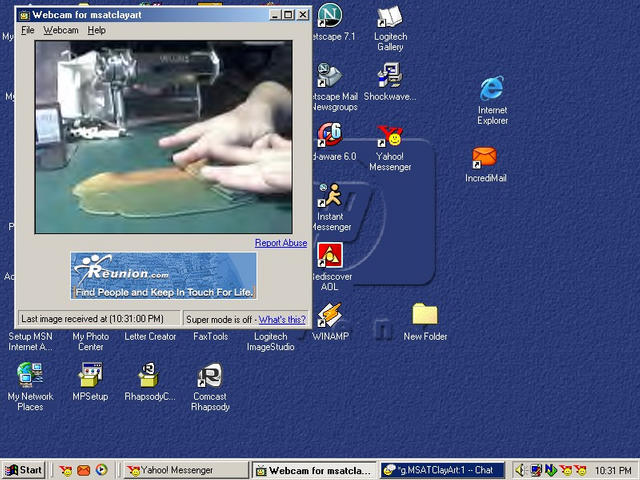This screenshot has height=480, width=640.
Task: Select the My Photo Center desktop label
Action: [x=90, y=342]
